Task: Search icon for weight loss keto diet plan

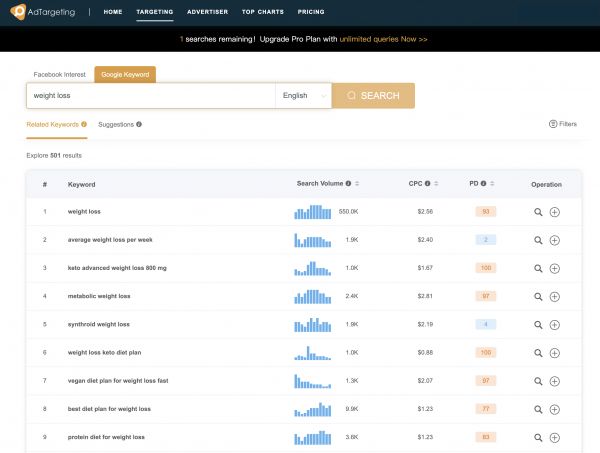Action: (x=538, y=353)
